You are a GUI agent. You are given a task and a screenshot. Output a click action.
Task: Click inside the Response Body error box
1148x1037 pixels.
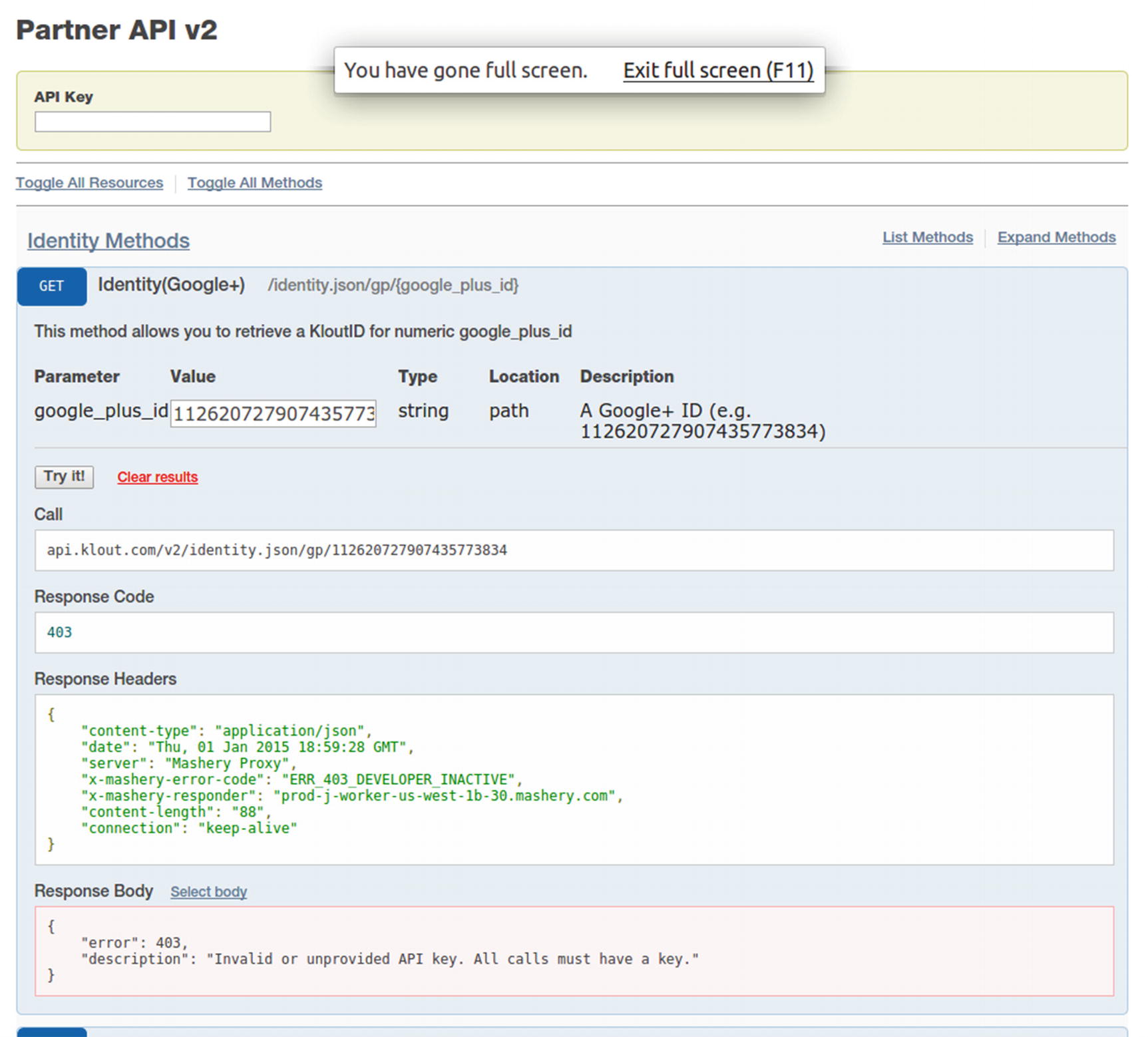574,950
